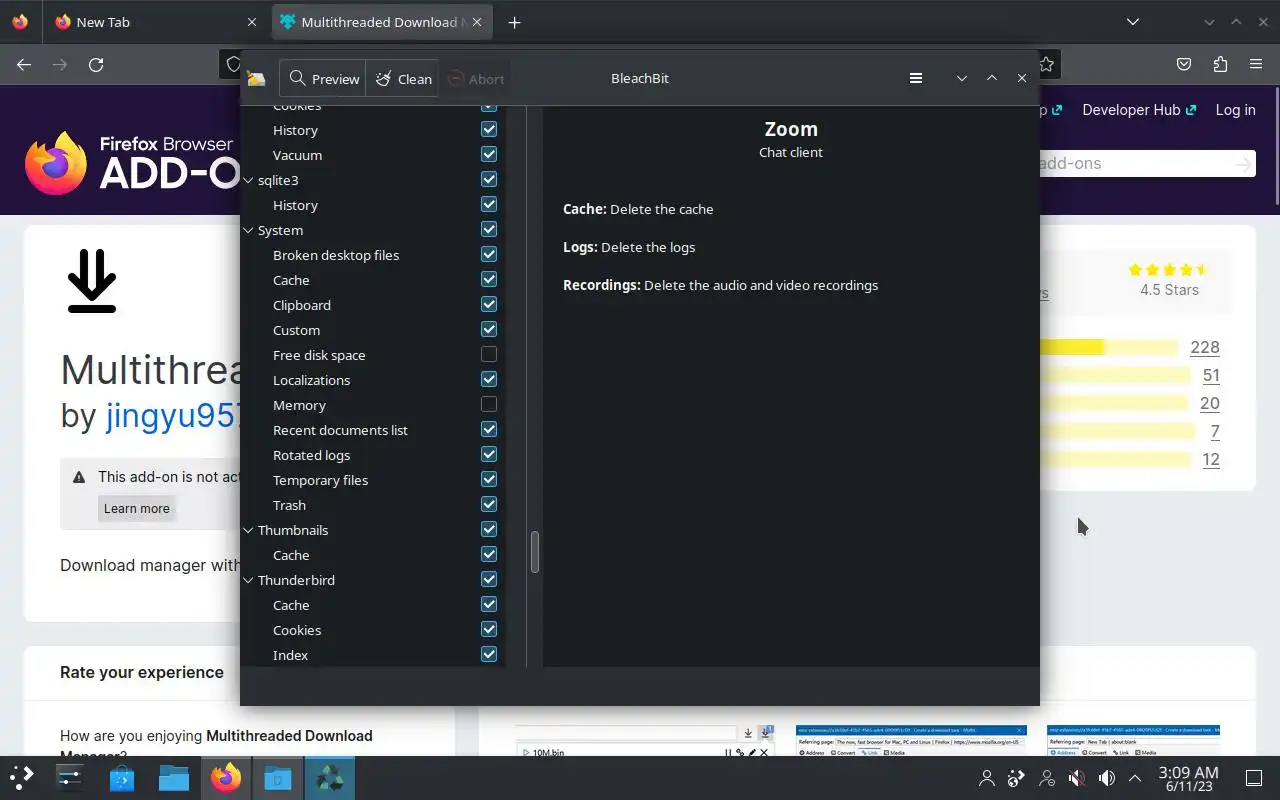The image size is (1280, 800).
Task: Open the 12 one-star reviews link
Action: 1211,459
